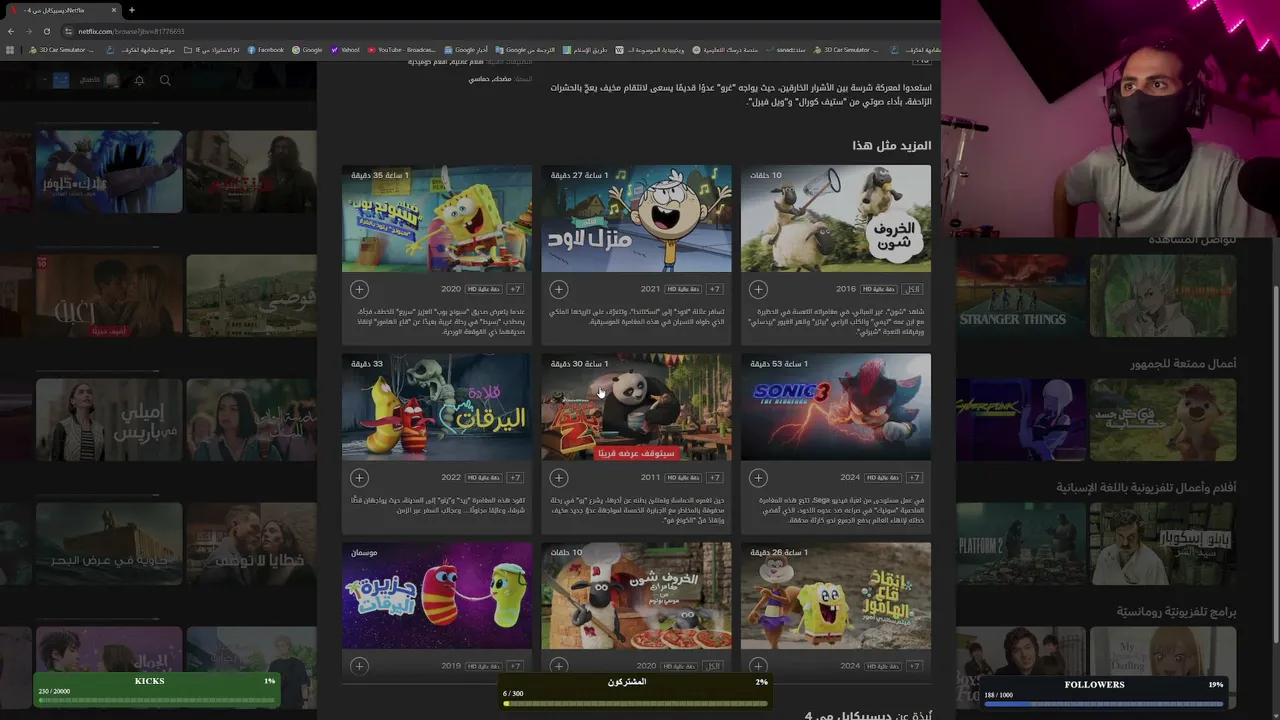
Task: Click the 'المزيد مثل هذا' section heading
Action: (892, 145)
